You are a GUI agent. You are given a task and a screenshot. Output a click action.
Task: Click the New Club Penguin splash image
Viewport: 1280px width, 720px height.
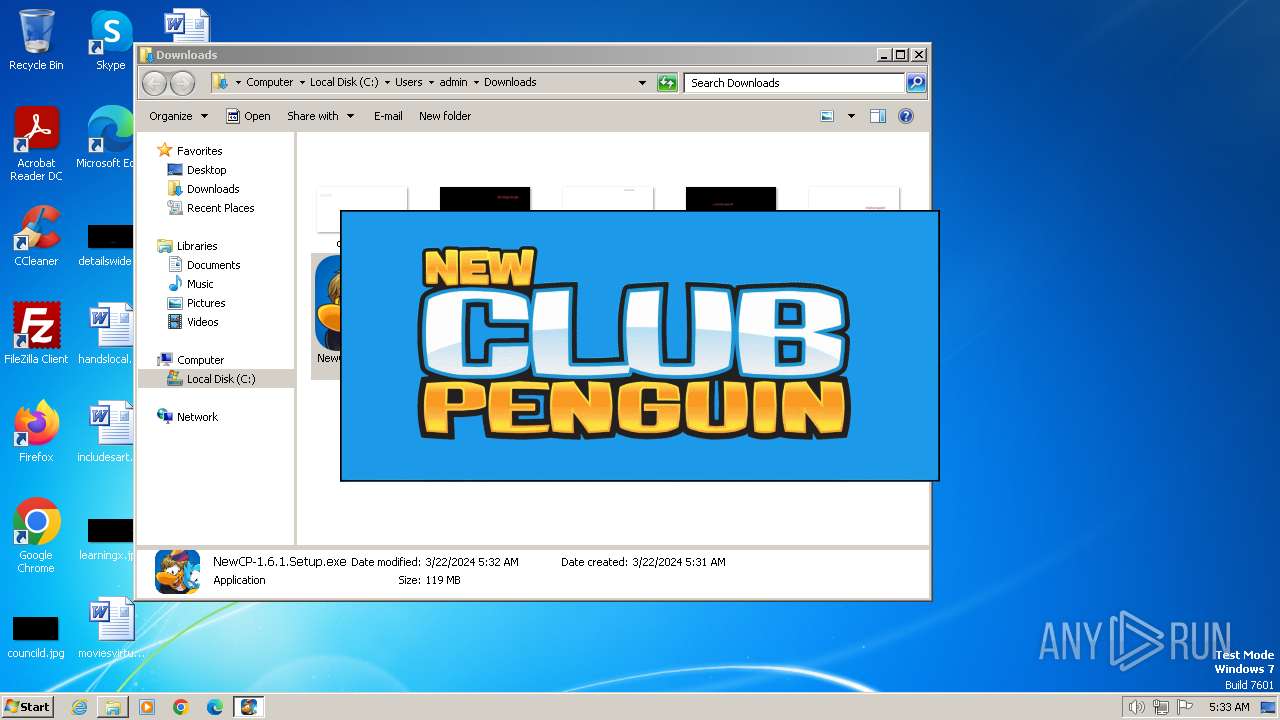click(639, 345)
